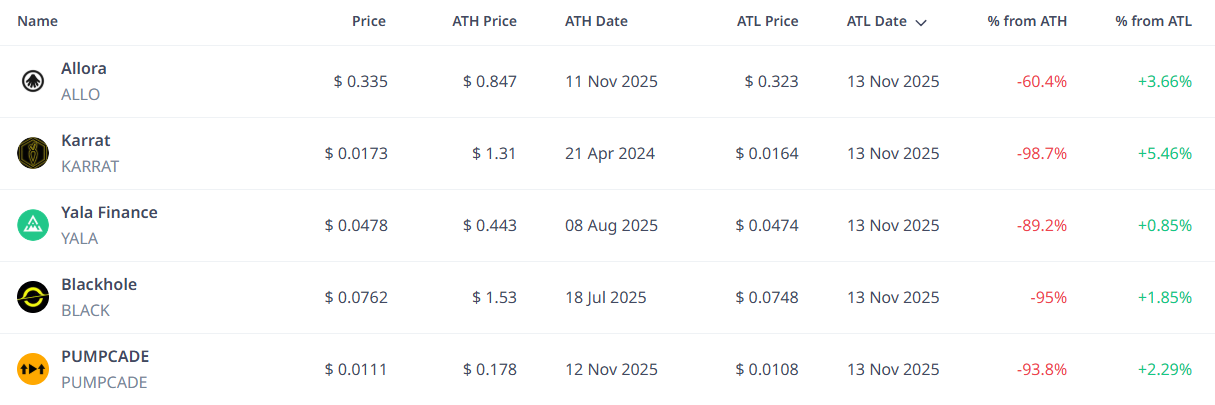Toggle sort arrow beside ATL Date
This screenshot has width=1215, height=405.
point(920,22)
